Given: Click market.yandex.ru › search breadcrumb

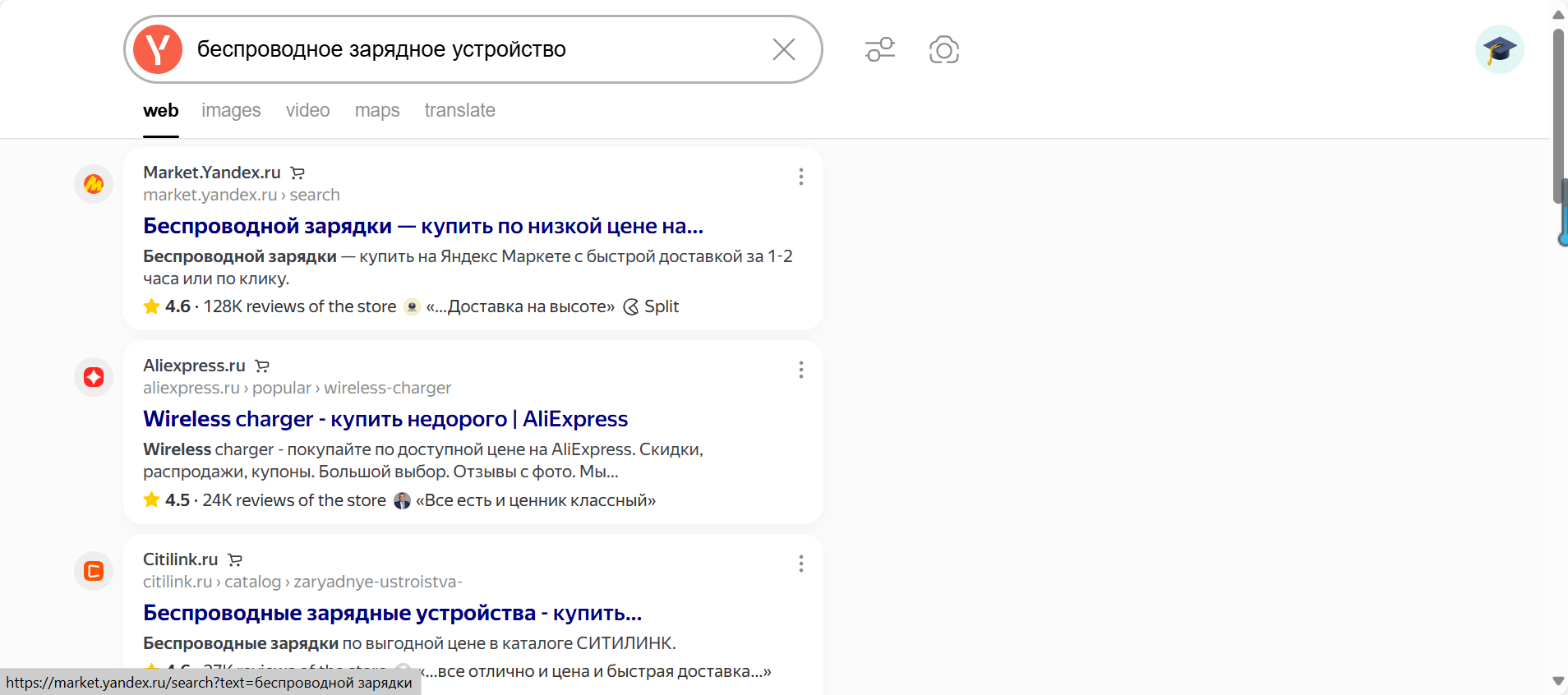Looking at the screenshot, I should (242, 195).
